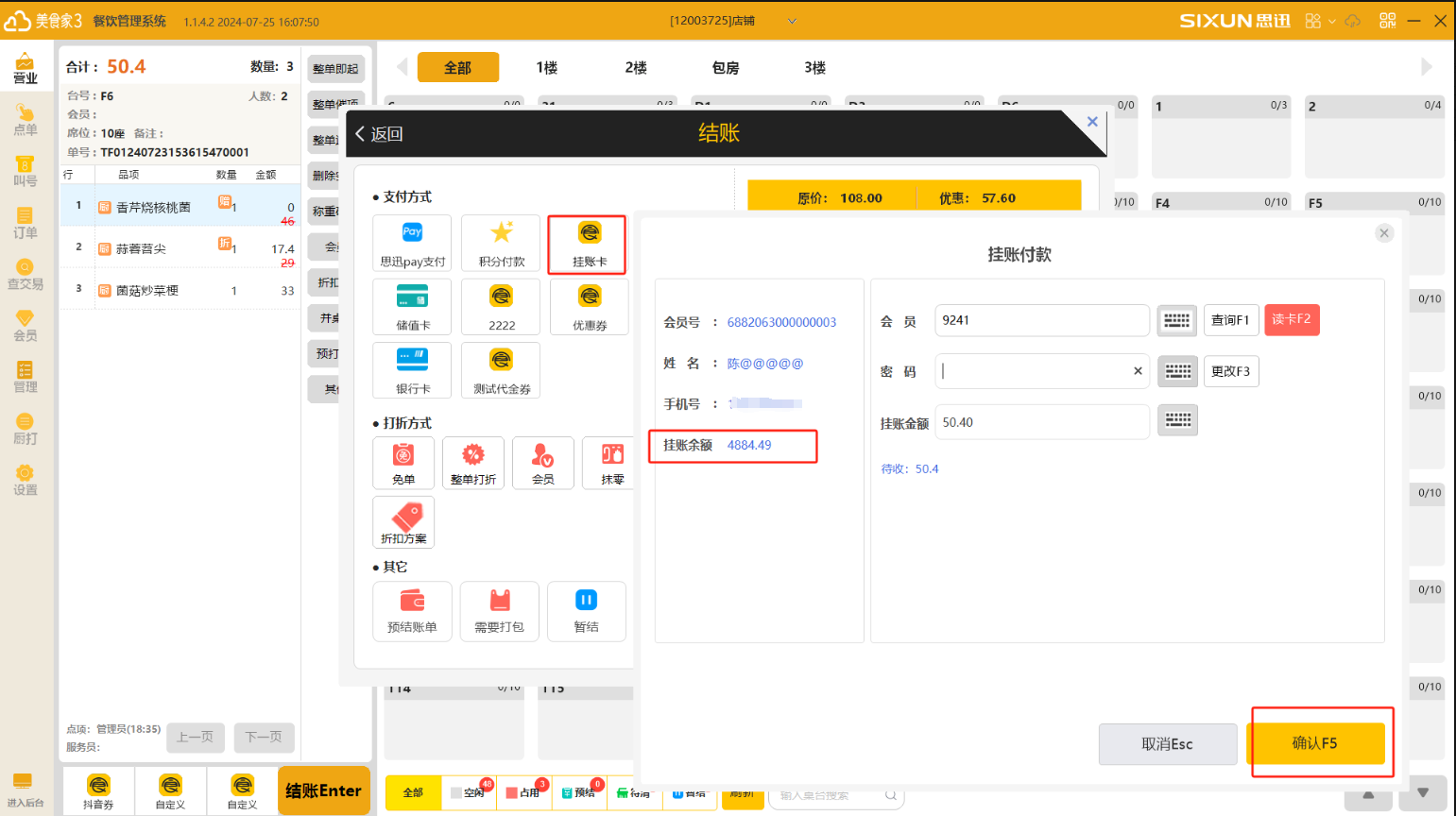The height and width of the screenshot is (816, 1456).
Task: Click 下一页 next page button
Action: tap(264, 737)
